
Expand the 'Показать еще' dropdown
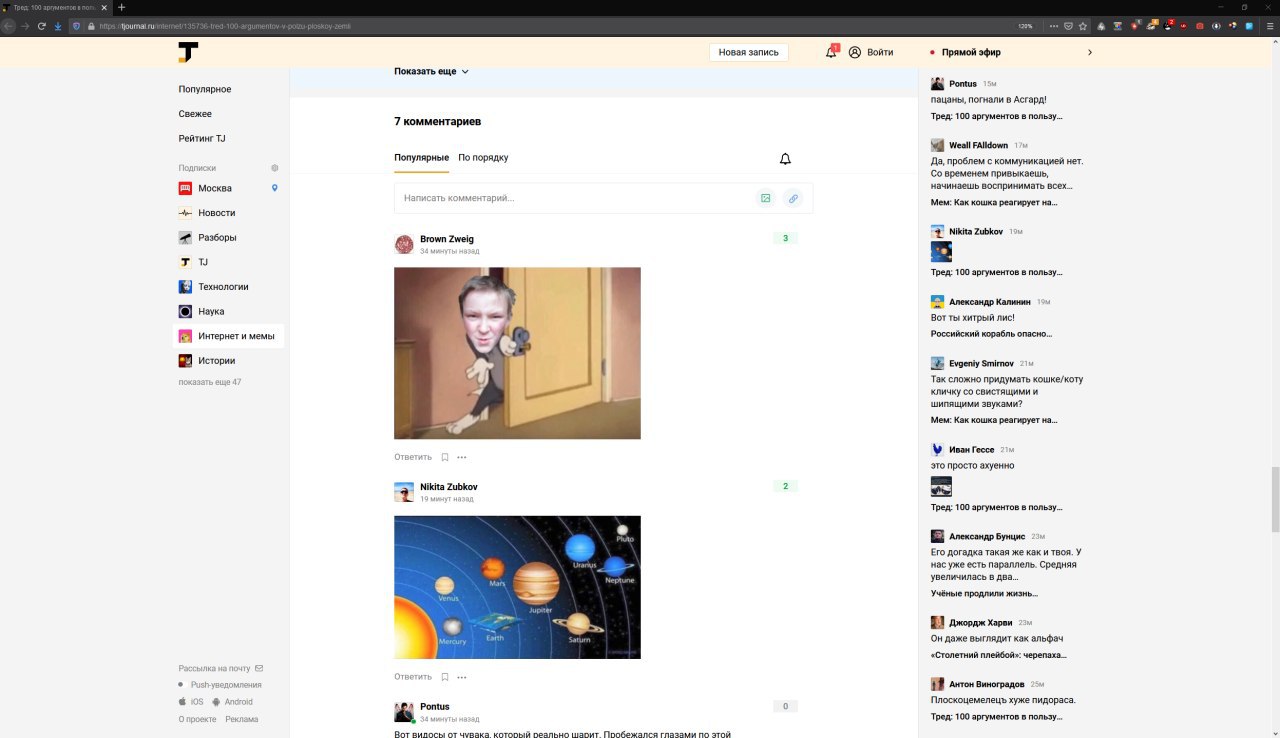point(431,72)
